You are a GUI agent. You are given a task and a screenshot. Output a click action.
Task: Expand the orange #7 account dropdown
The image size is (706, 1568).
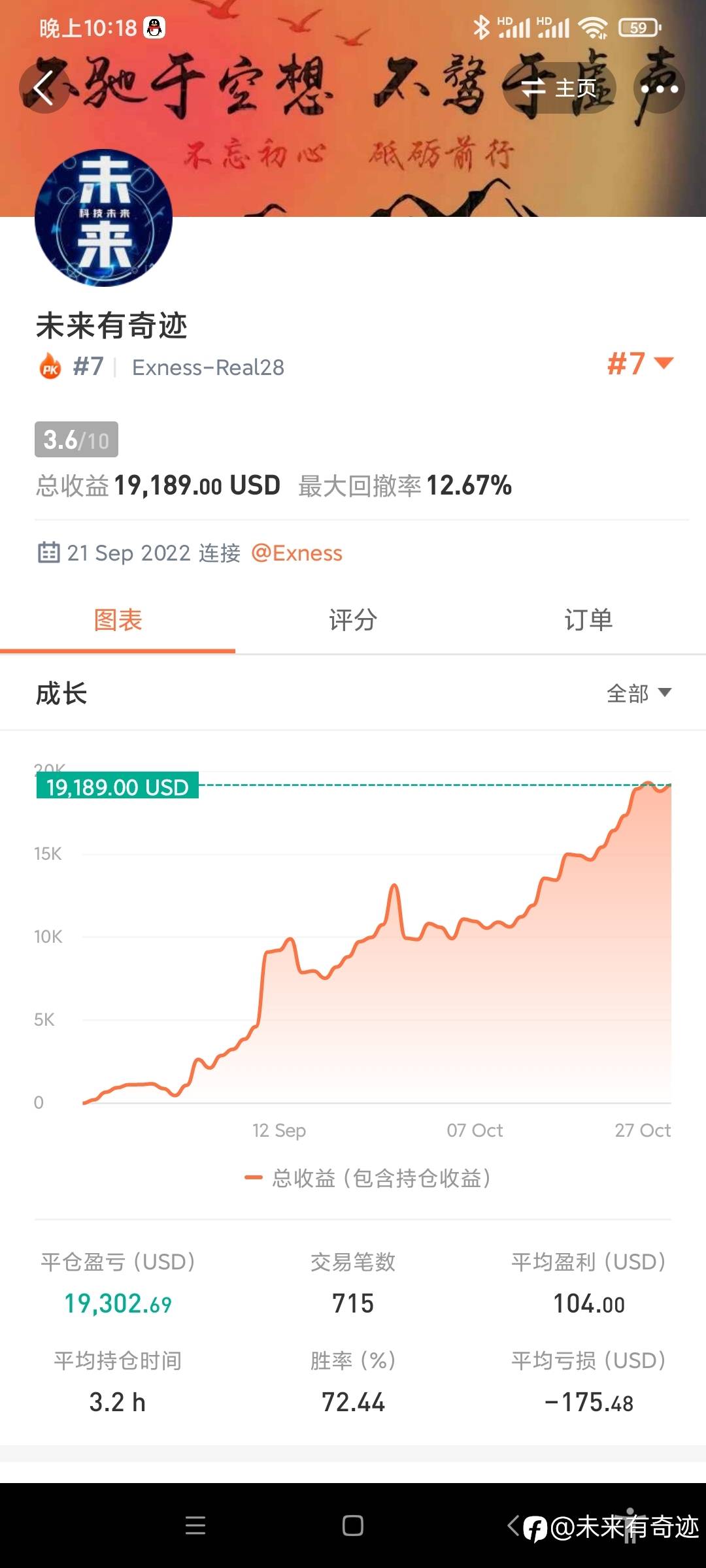pos(640,364)
